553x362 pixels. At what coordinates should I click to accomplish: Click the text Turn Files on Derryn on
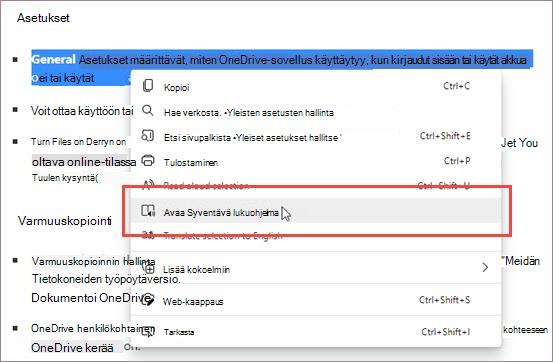[78, 141]
